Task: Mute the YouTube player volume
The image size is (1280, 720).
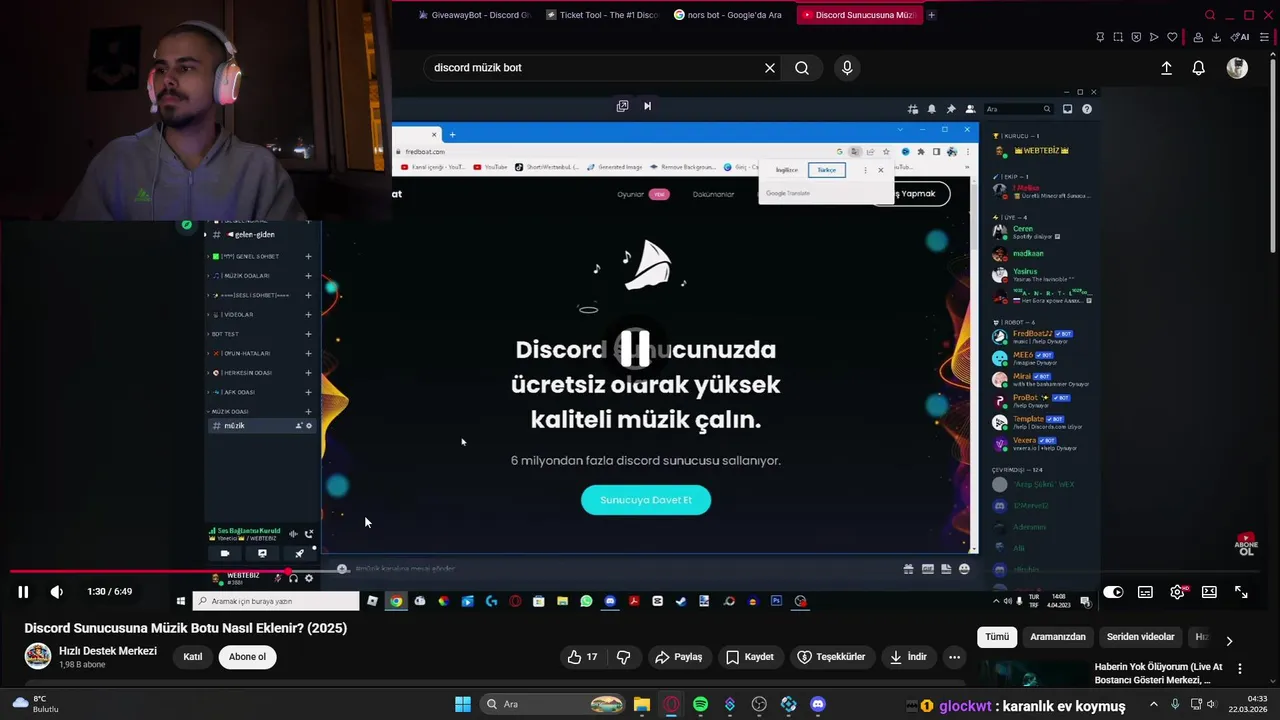Action: pyautogui.click(x=57, y=592)
